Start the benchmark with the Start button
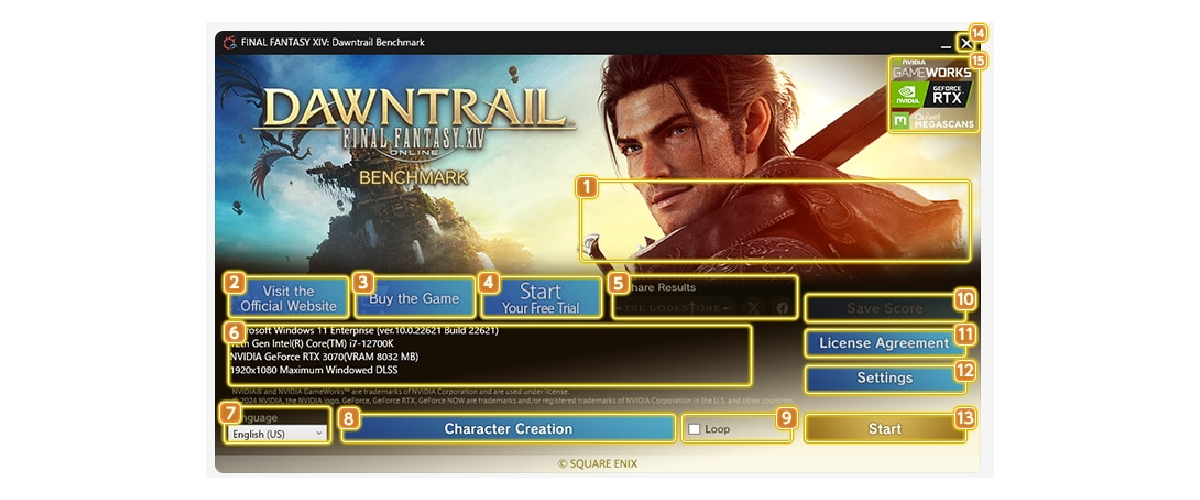The image size is (1200, 500). [885, 429]
